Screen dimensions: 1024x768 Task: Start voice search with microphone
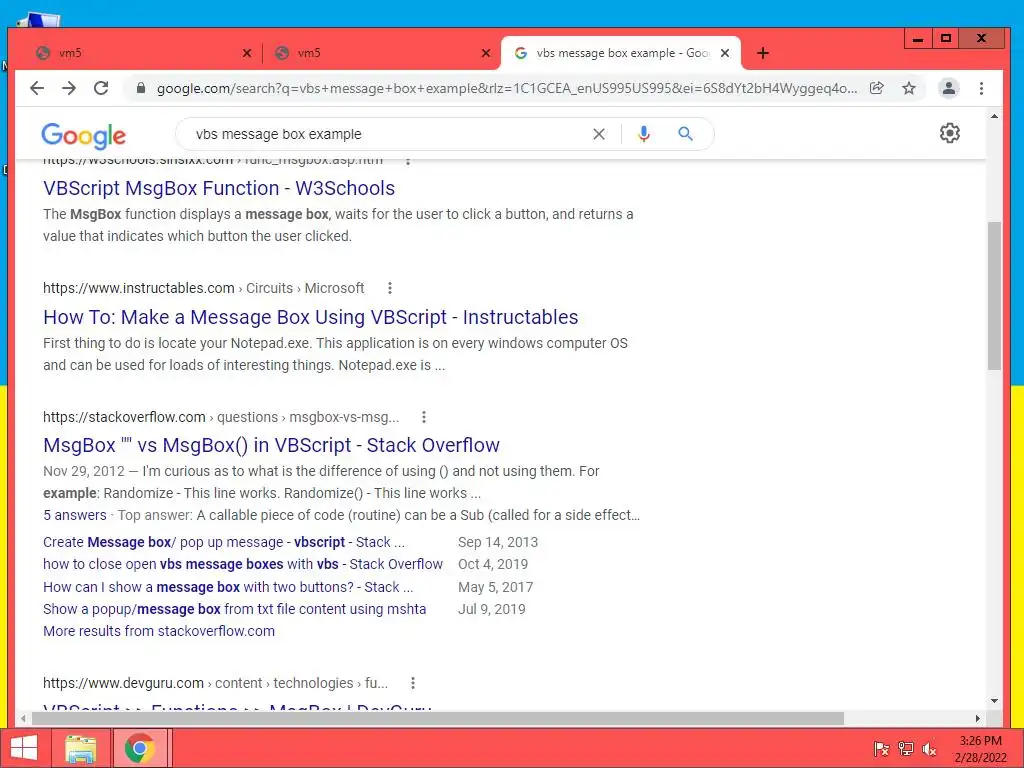coord(643,134)
